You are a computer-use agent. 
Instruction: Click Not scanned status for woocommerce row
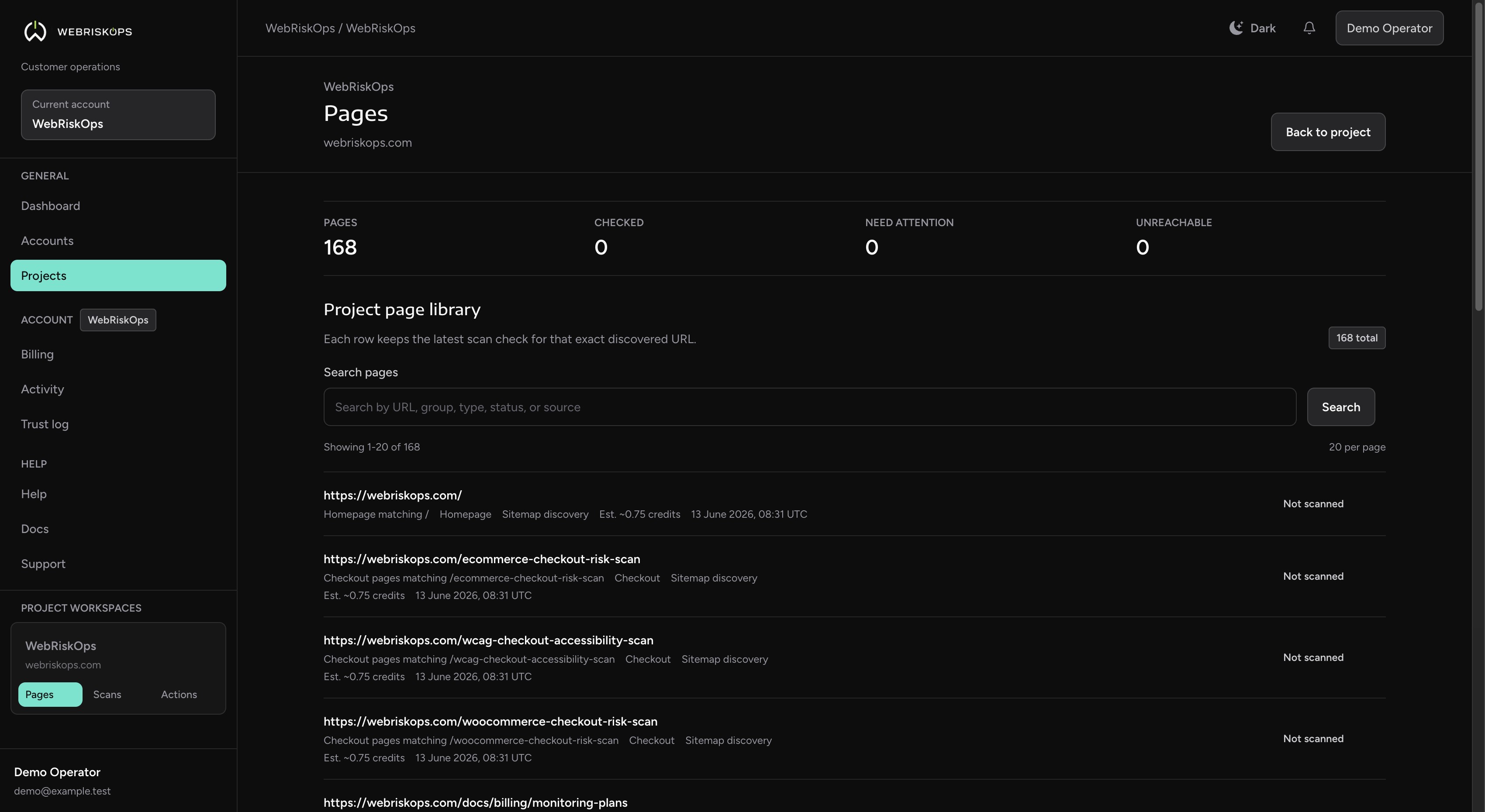[x=1313, y=739]
